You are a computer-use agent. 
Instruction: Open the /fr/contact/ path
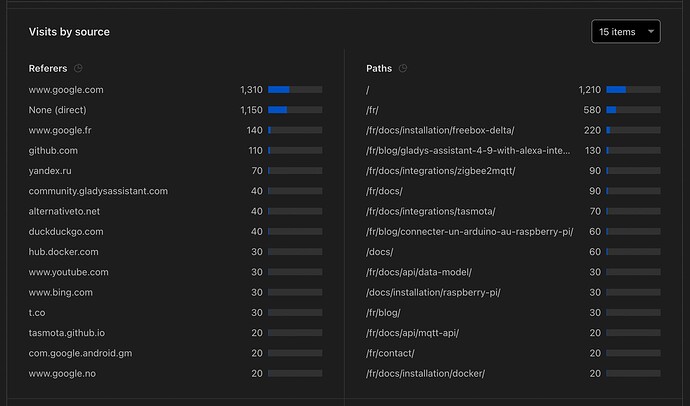pyautogui.click(x=390, y=353)
